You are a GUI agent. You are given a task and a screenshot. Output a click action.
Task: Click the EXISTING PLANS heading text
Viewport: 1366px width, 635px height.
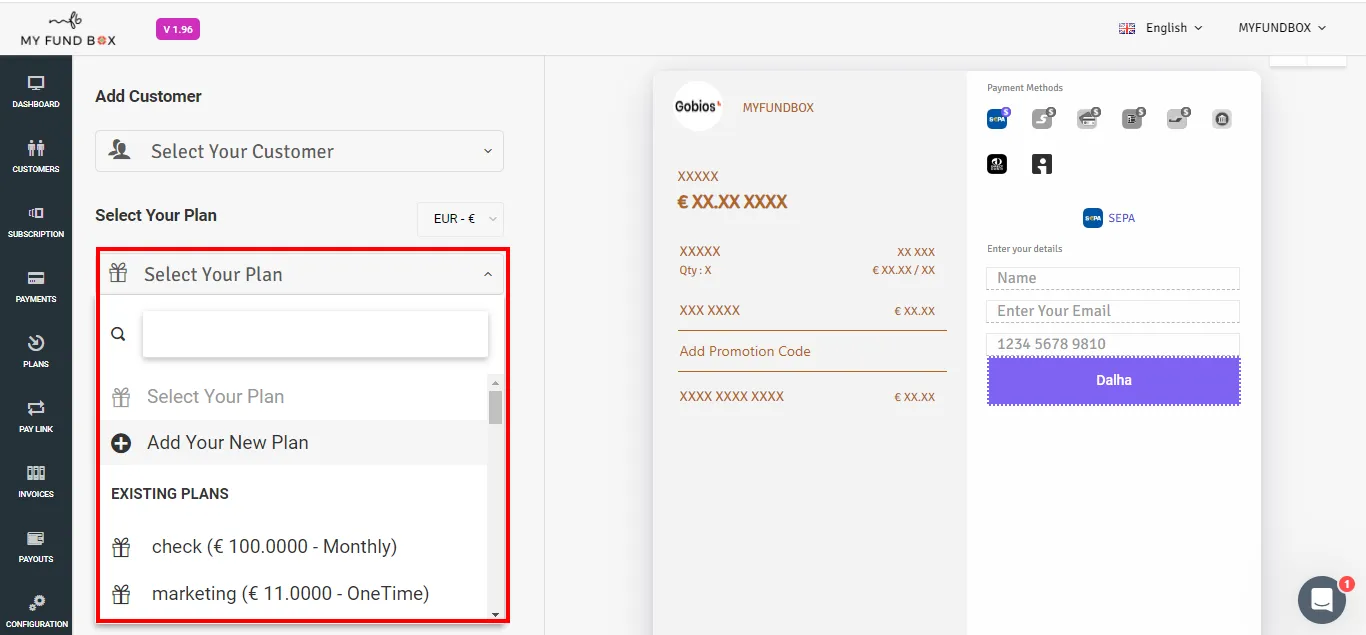(x=170, y=494)
